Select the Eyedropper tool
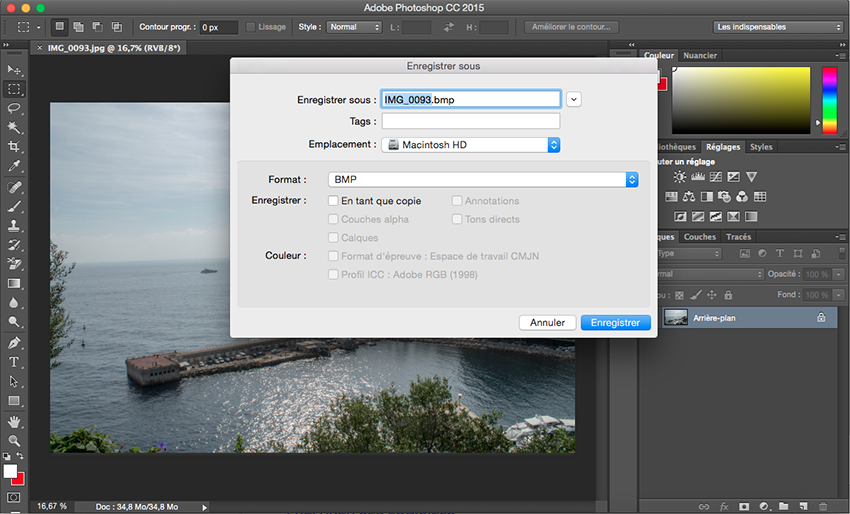850x514 pixels. coord(14,166)
